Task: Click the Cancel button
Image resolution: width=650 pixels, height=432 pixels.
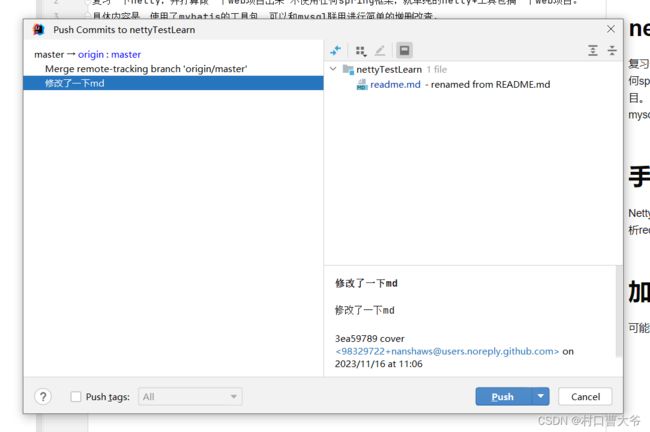Action: [x=585, y=396]
